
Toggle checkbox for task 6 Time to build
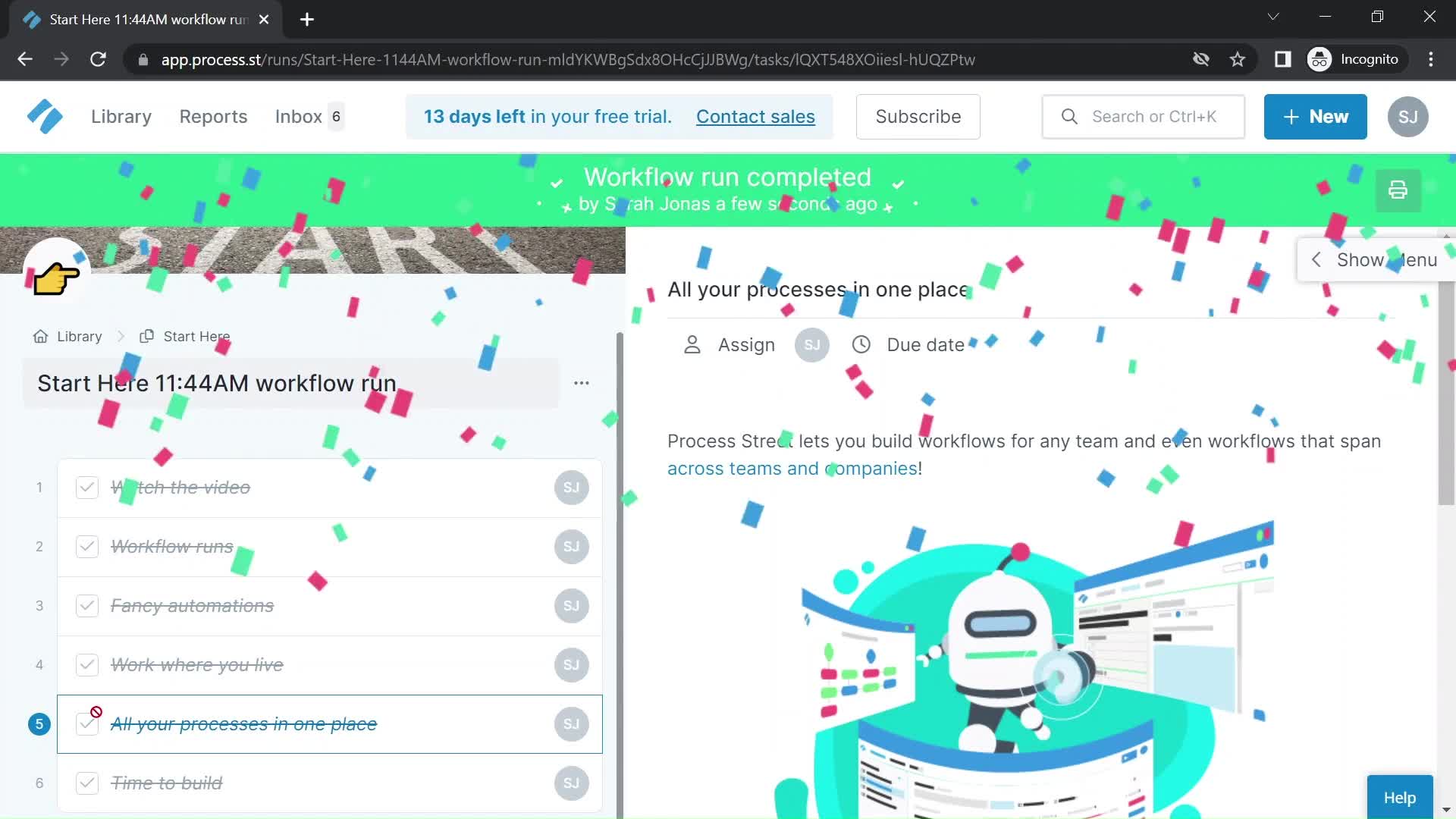86,782
